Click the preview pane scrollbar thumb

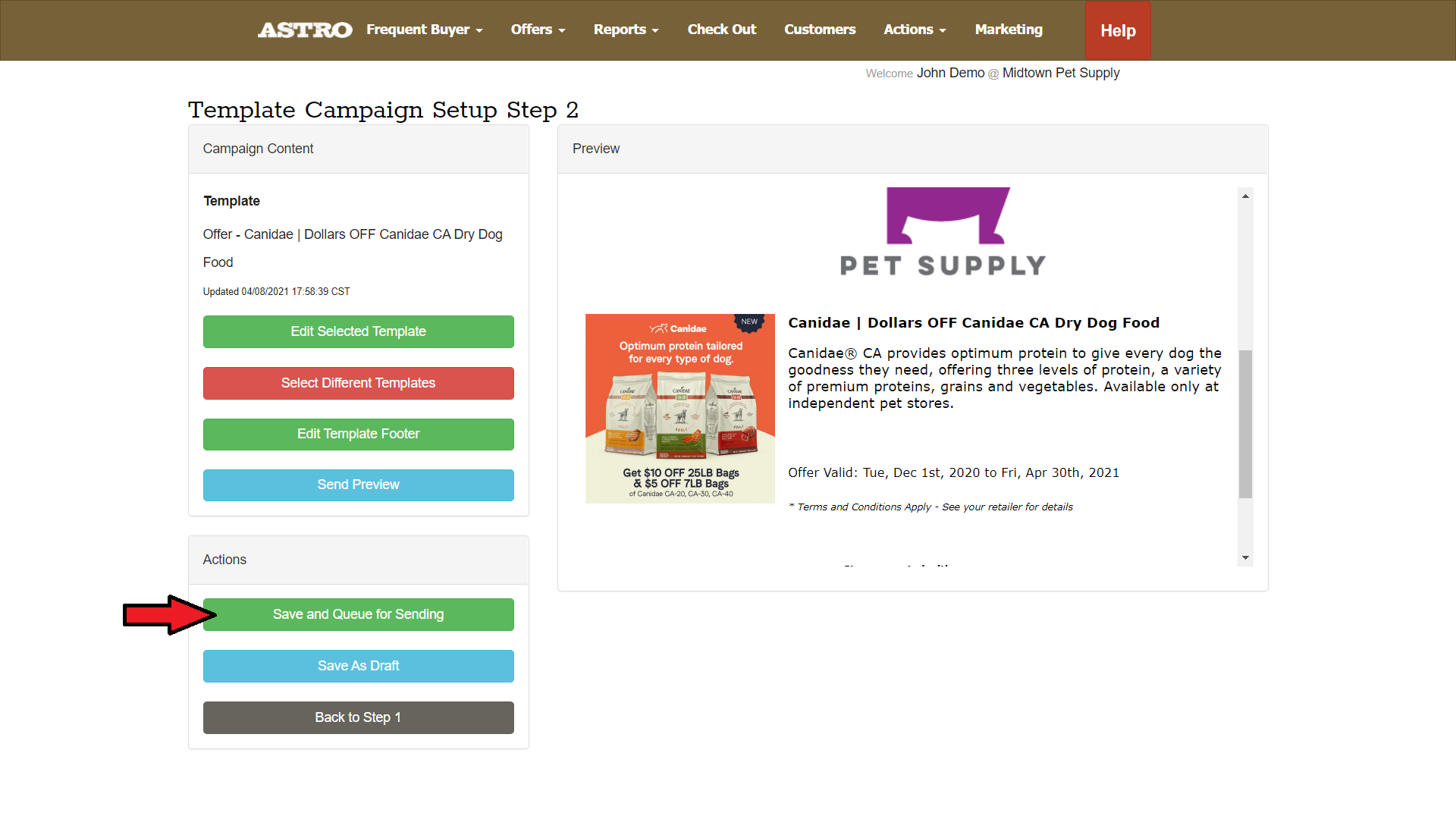click(x=1245, y=424)
